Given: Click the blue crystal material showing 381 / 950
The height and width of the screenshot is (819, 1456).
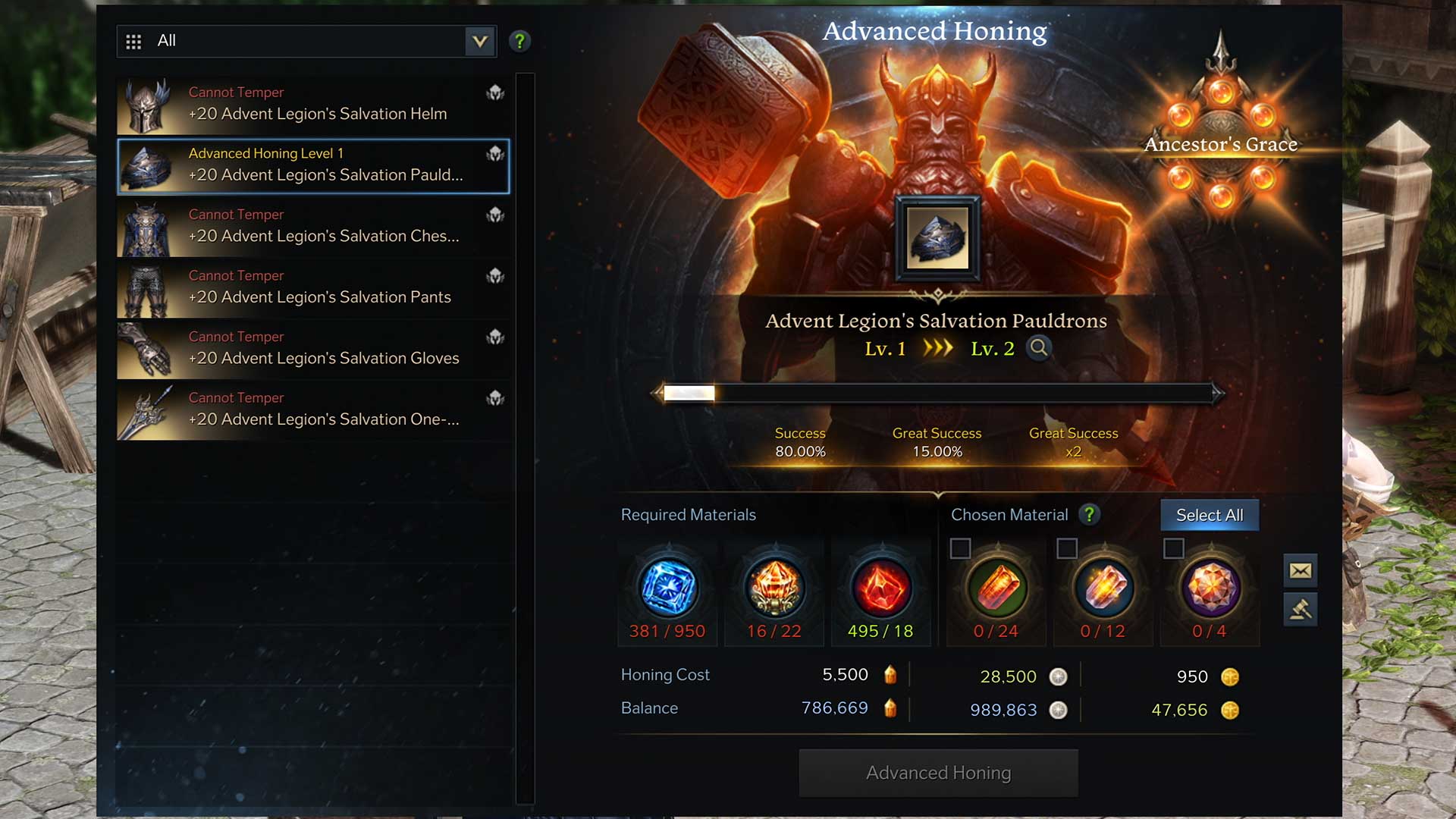Looking at the screenshot, I should point(668,588).
